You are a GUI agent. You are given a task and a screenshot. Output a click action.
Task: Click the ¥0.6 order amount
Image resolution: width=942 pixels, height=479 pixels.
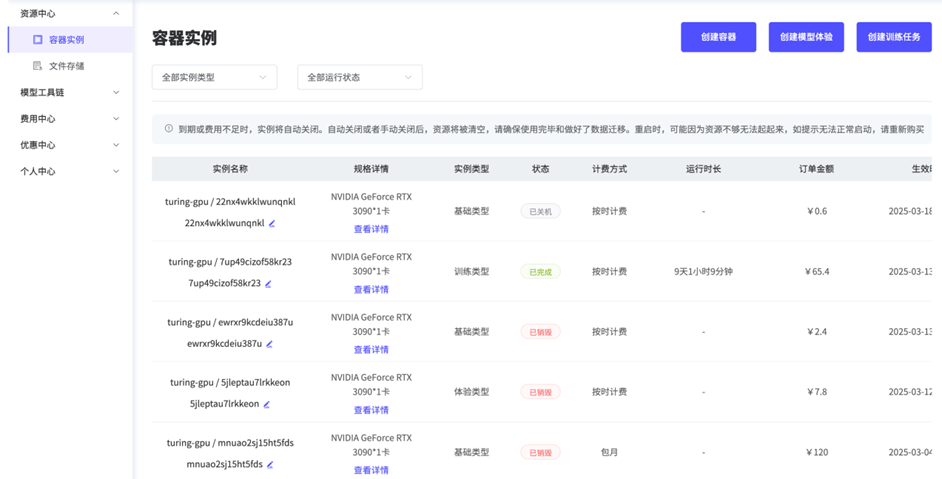click(x=817, y=211)
